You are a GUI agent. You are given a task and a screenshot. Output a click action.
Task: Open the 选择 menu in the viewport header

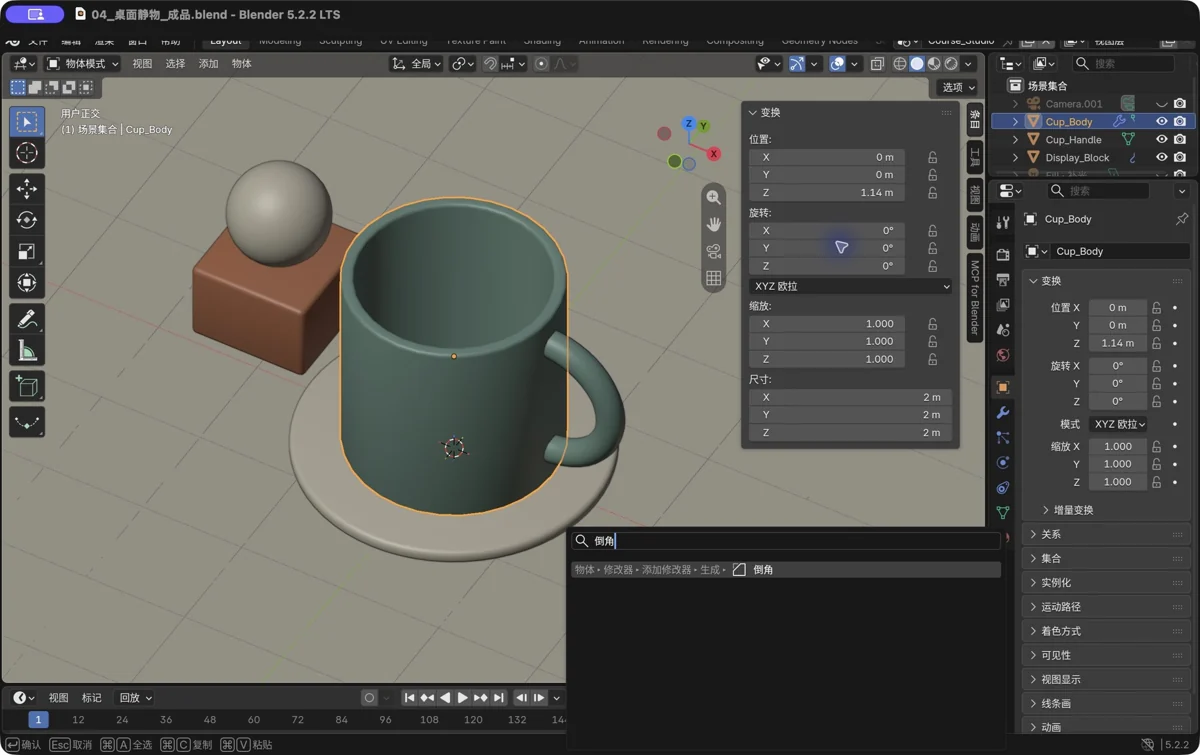point(175,64)
